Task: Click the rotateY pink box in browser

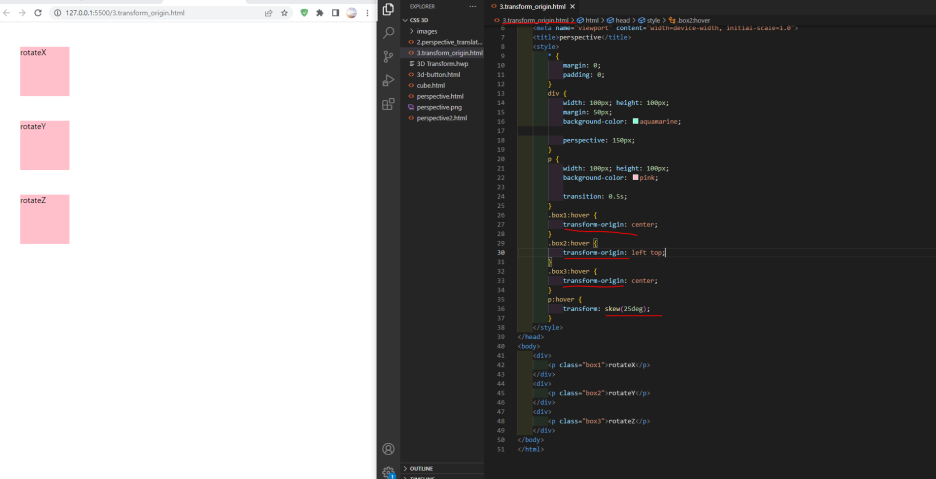Action: (45, 145)
